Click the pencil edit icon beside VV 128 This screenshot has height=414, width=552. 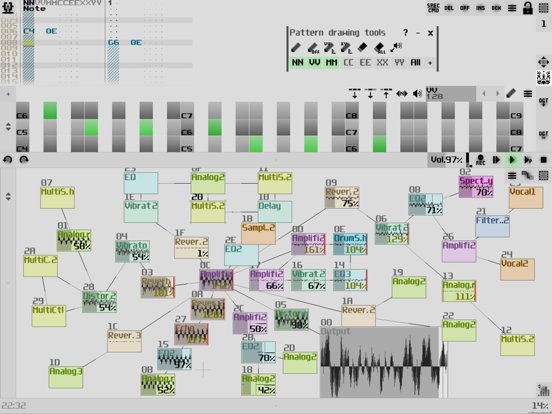511,94
